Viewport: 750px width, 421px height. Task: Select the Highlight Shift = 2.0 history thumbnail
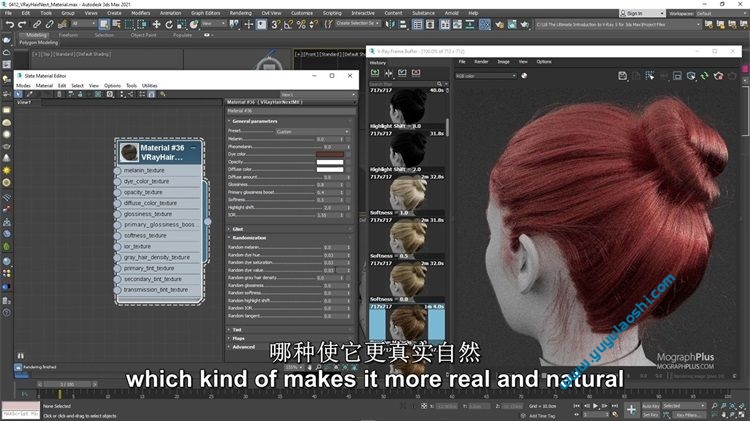point(408,153)
